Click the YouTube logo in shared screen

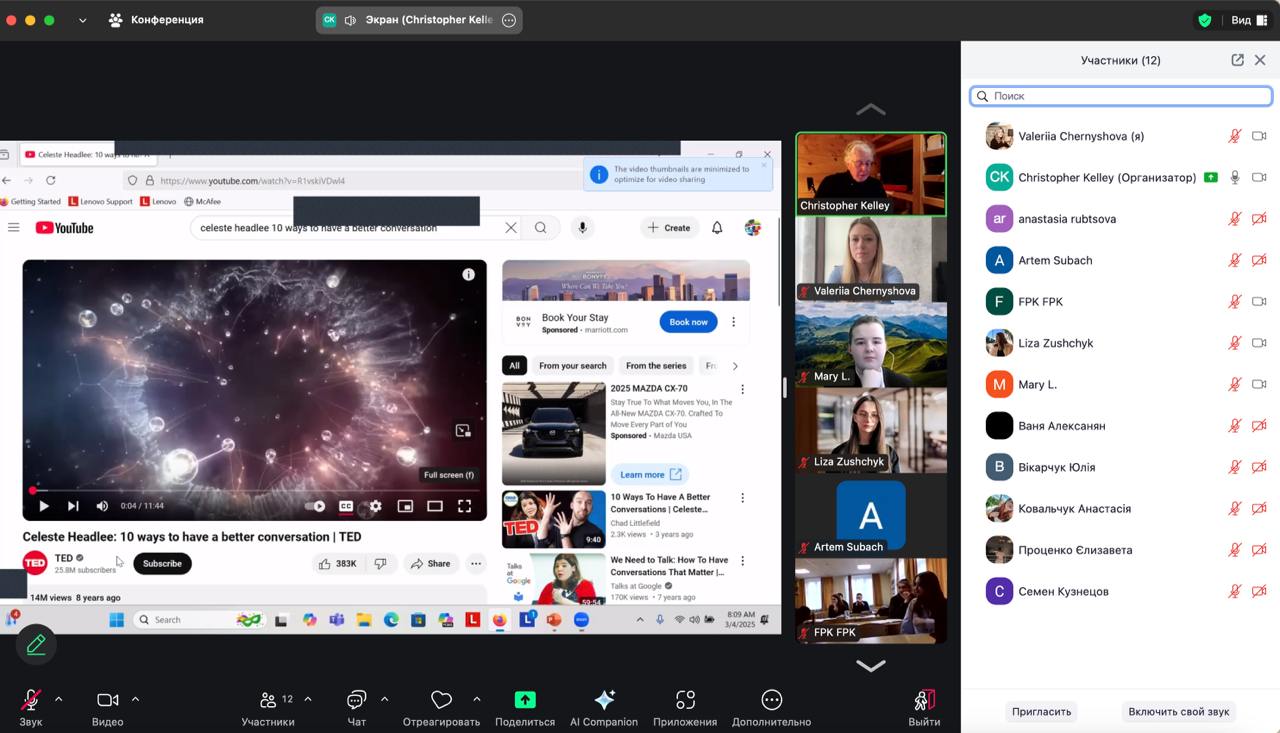pos(65,228)
